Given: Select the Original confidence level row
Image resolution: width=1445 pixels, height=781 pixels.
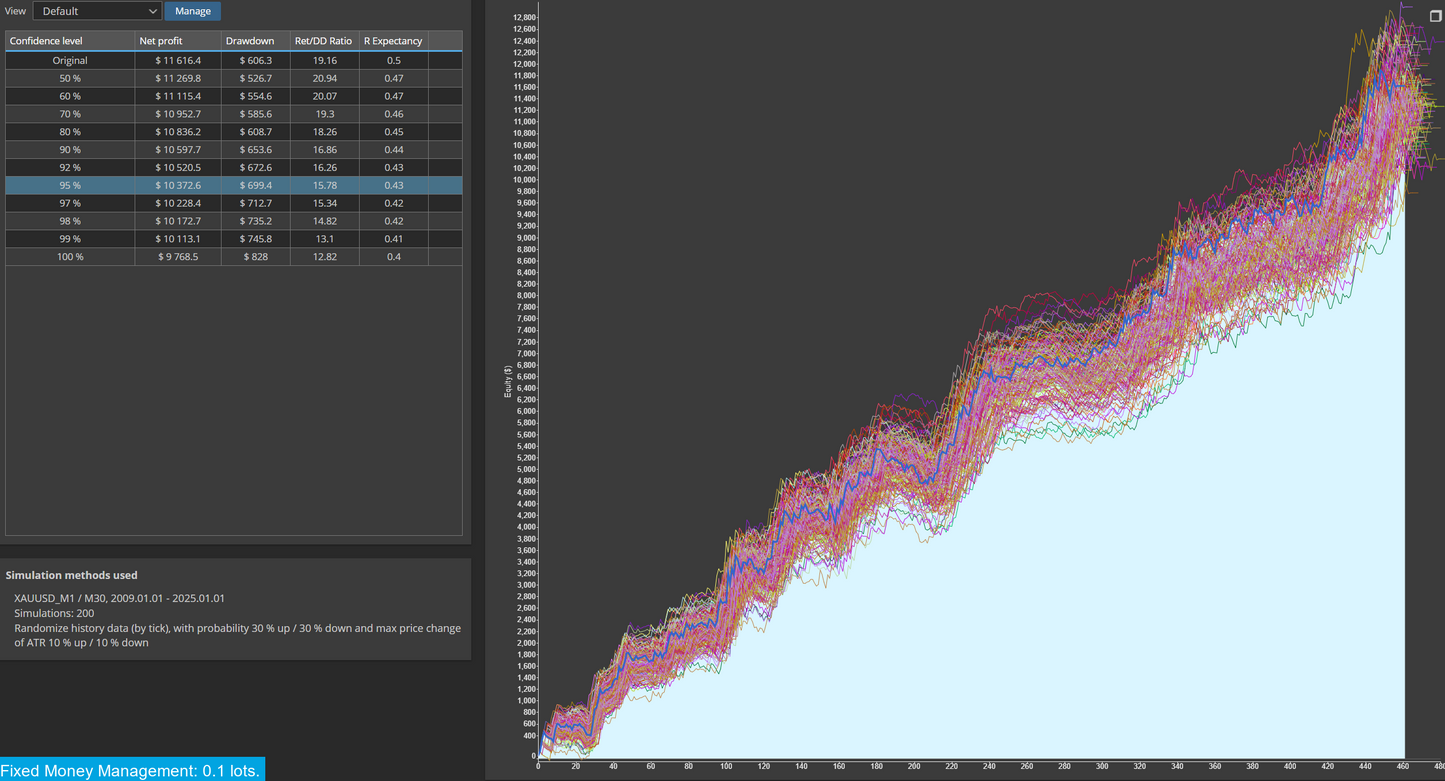Looking at the screenshot, I should click(234, 60).
